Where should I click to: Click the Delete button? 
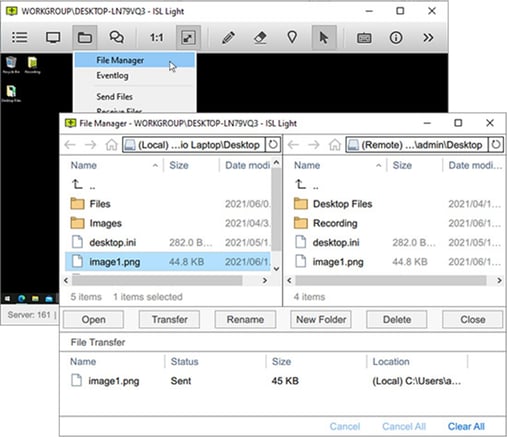point(397,320)
